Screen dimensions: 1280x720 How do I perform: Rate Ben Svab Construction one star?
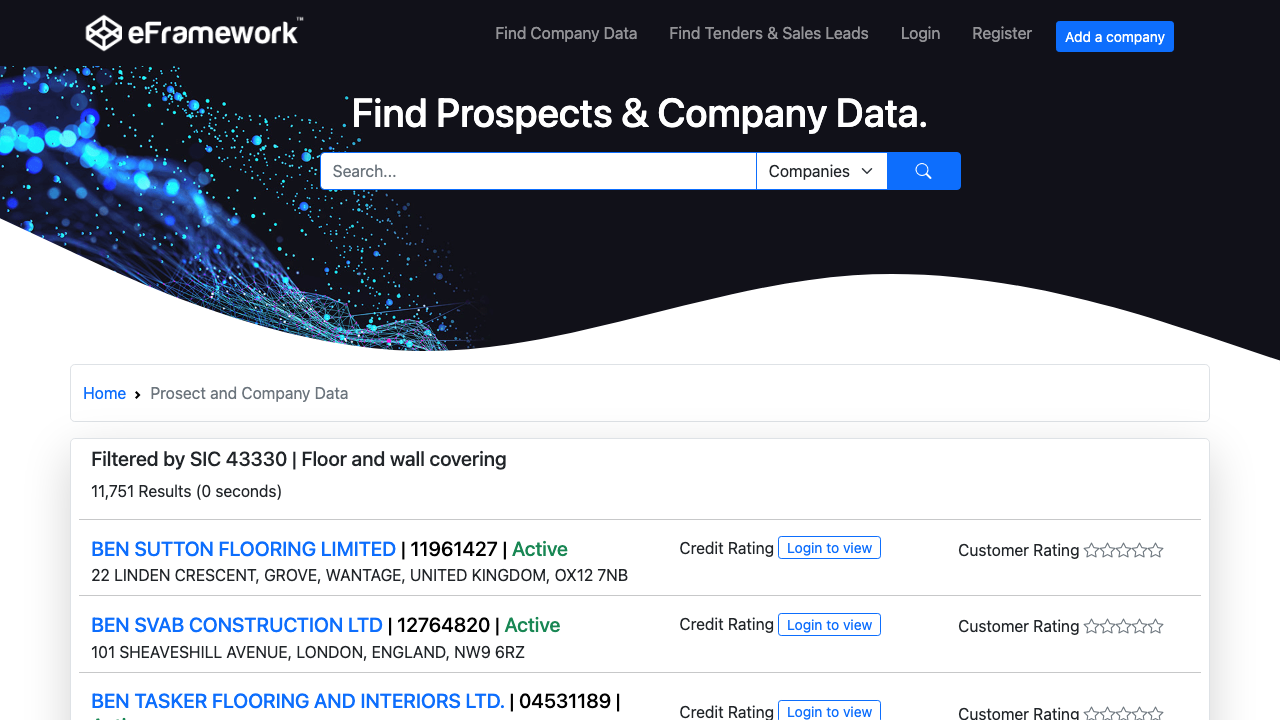pyautogui.click(x=1092, y=626)
